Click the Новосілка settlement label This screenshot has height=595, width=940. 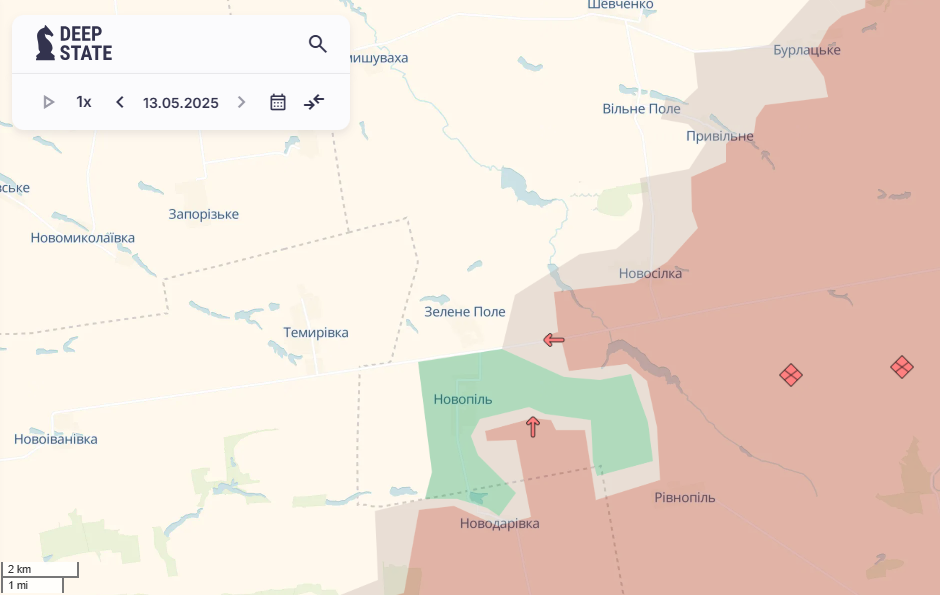(650, 273)
